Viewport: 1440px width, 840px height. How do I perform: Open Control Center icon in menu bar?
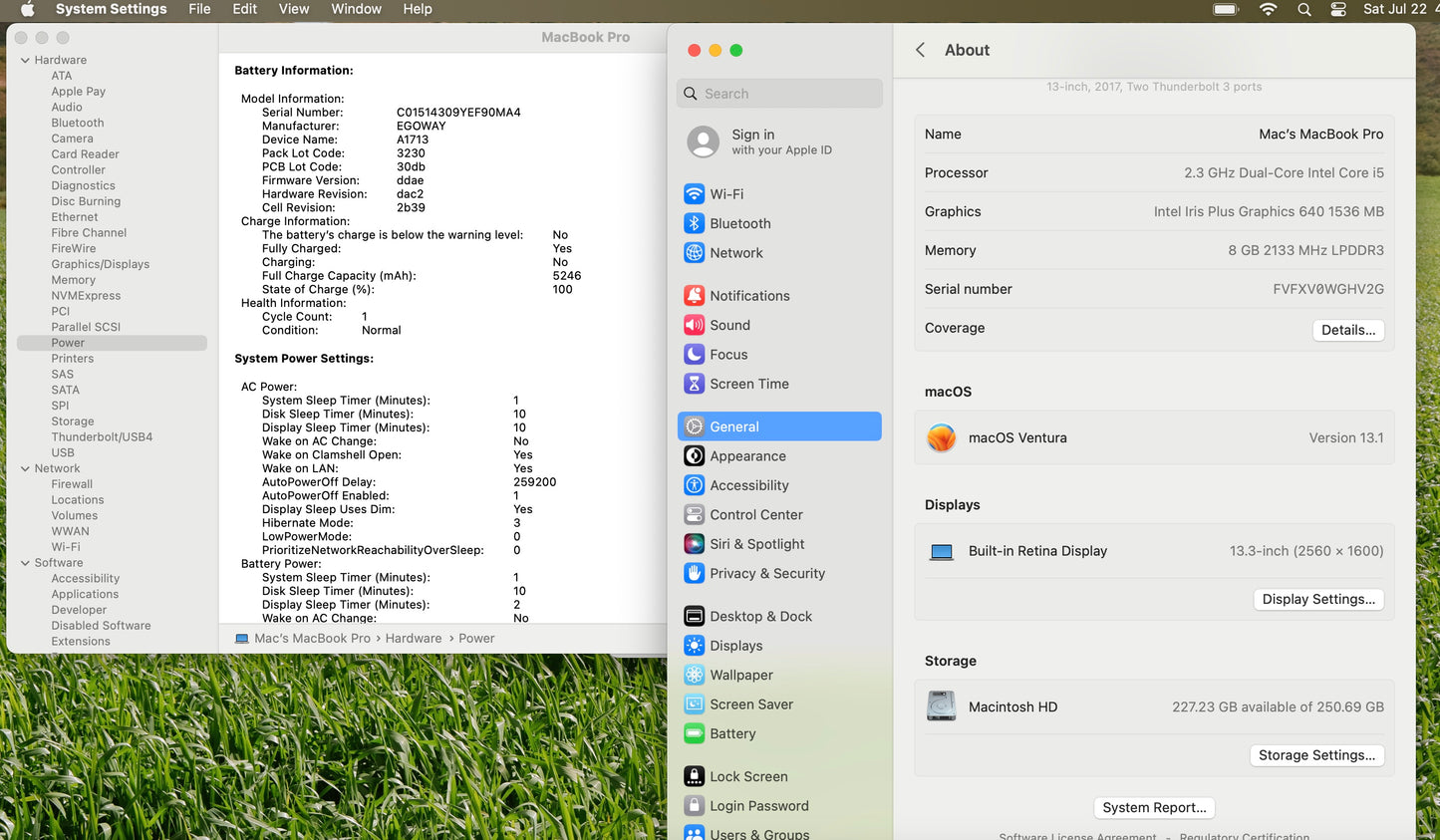click(1338, 9)
